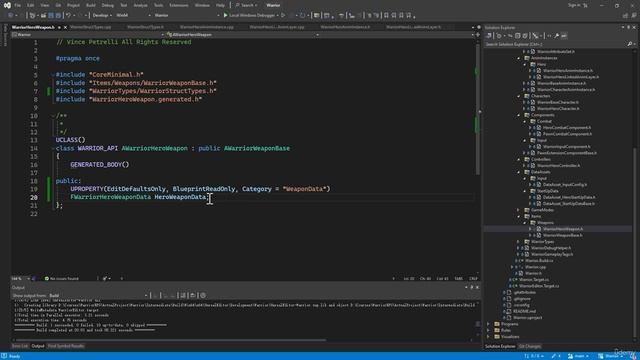Select Warrior.Build.cs file
Viewport: 640px width, 360px height.
coord(539,261)
